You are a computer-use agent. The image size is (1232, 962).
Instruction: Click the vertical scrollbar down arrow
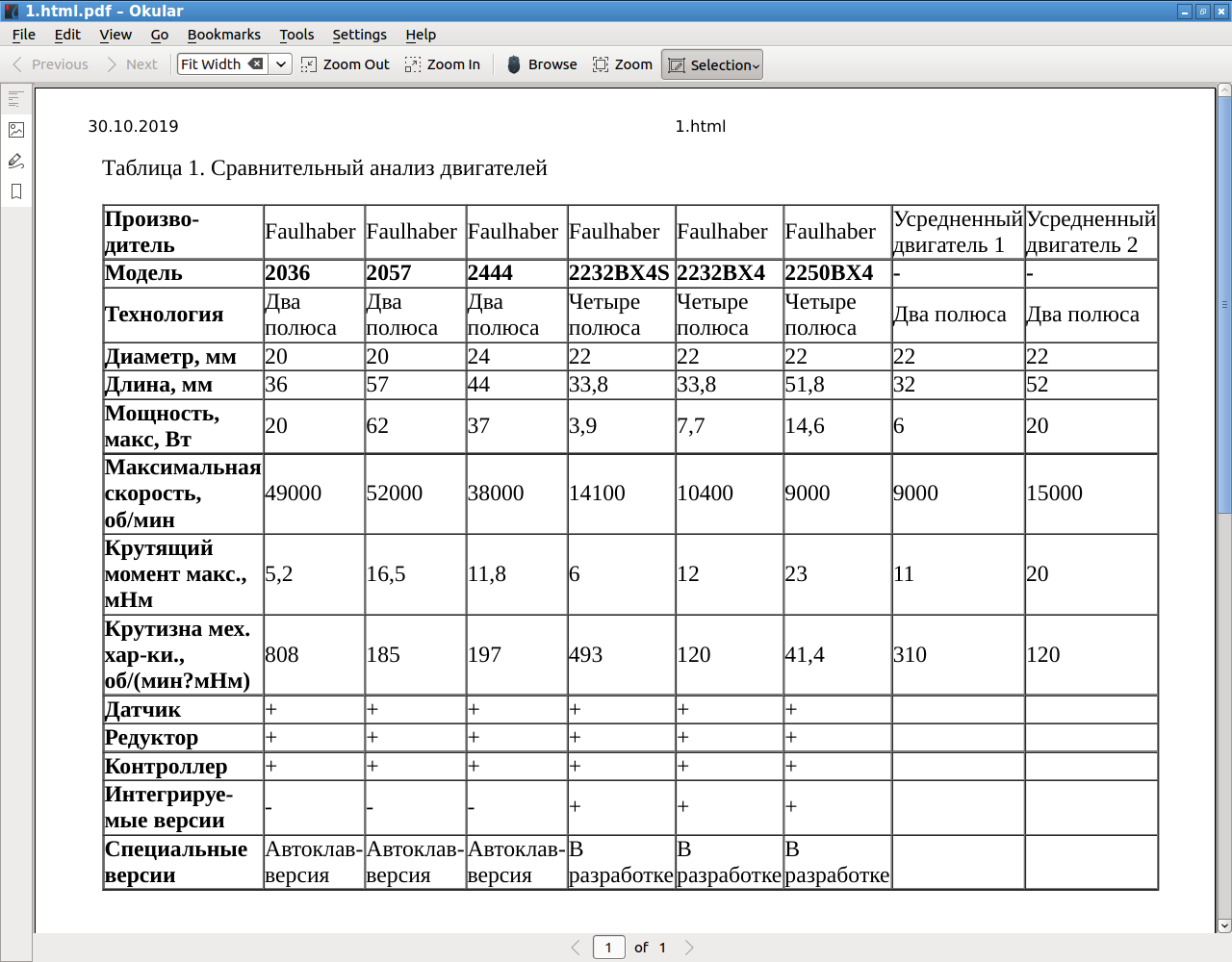[1224, 925]
